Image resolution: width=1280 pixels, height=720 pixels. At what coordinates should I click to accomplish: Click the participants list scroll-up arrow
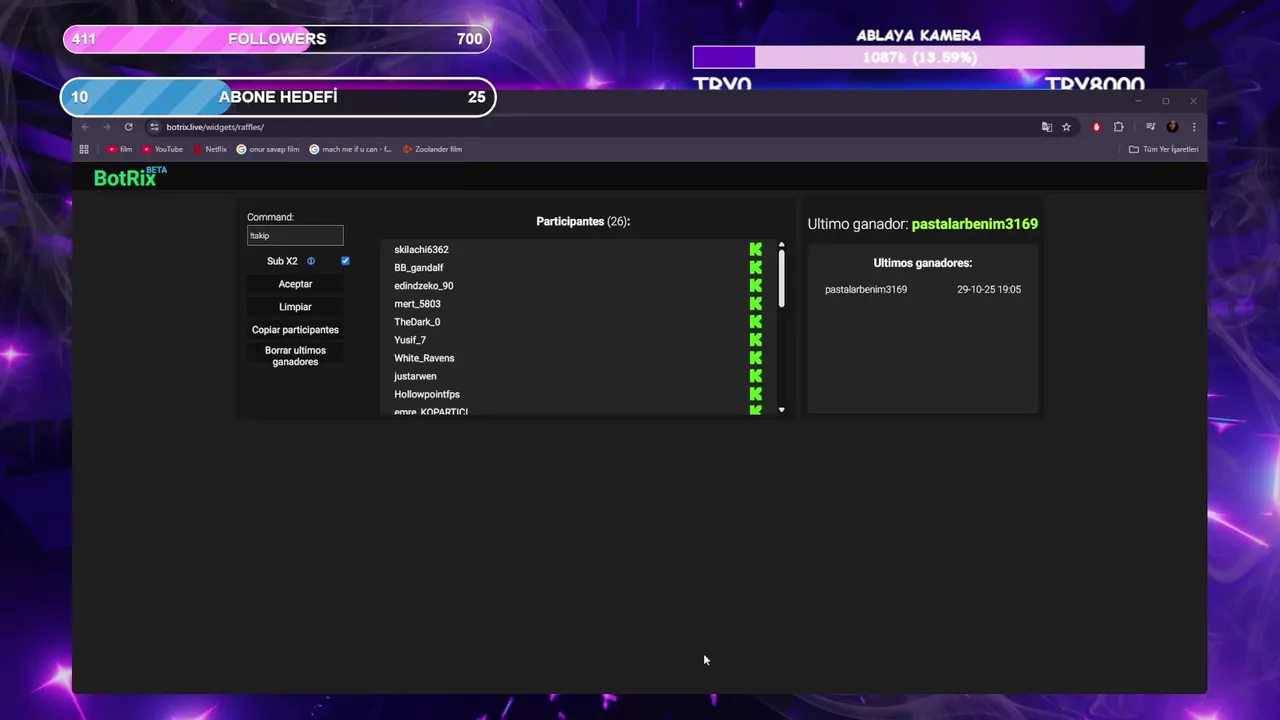[x=781, y=245]
